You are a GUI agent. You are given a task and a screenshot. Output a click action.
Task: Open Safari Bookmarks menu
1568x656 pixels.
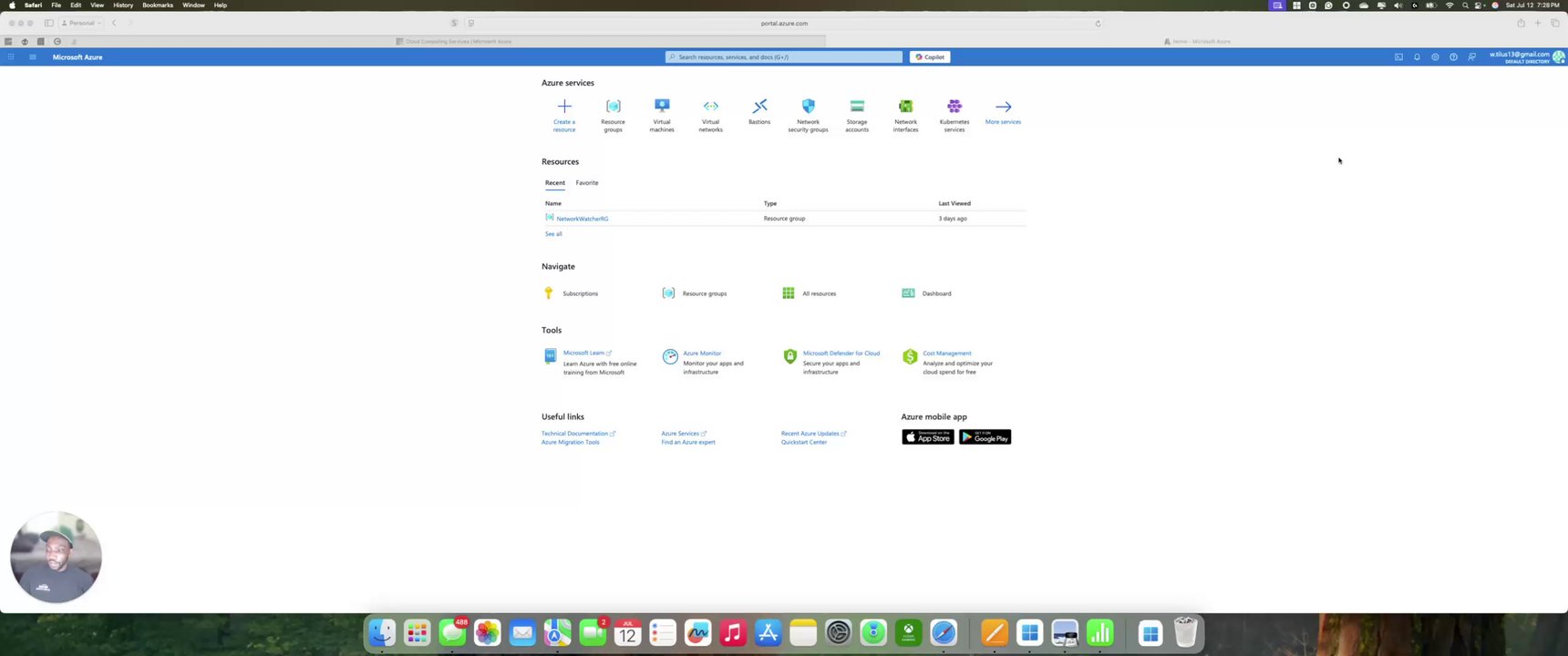pos(158,5)
